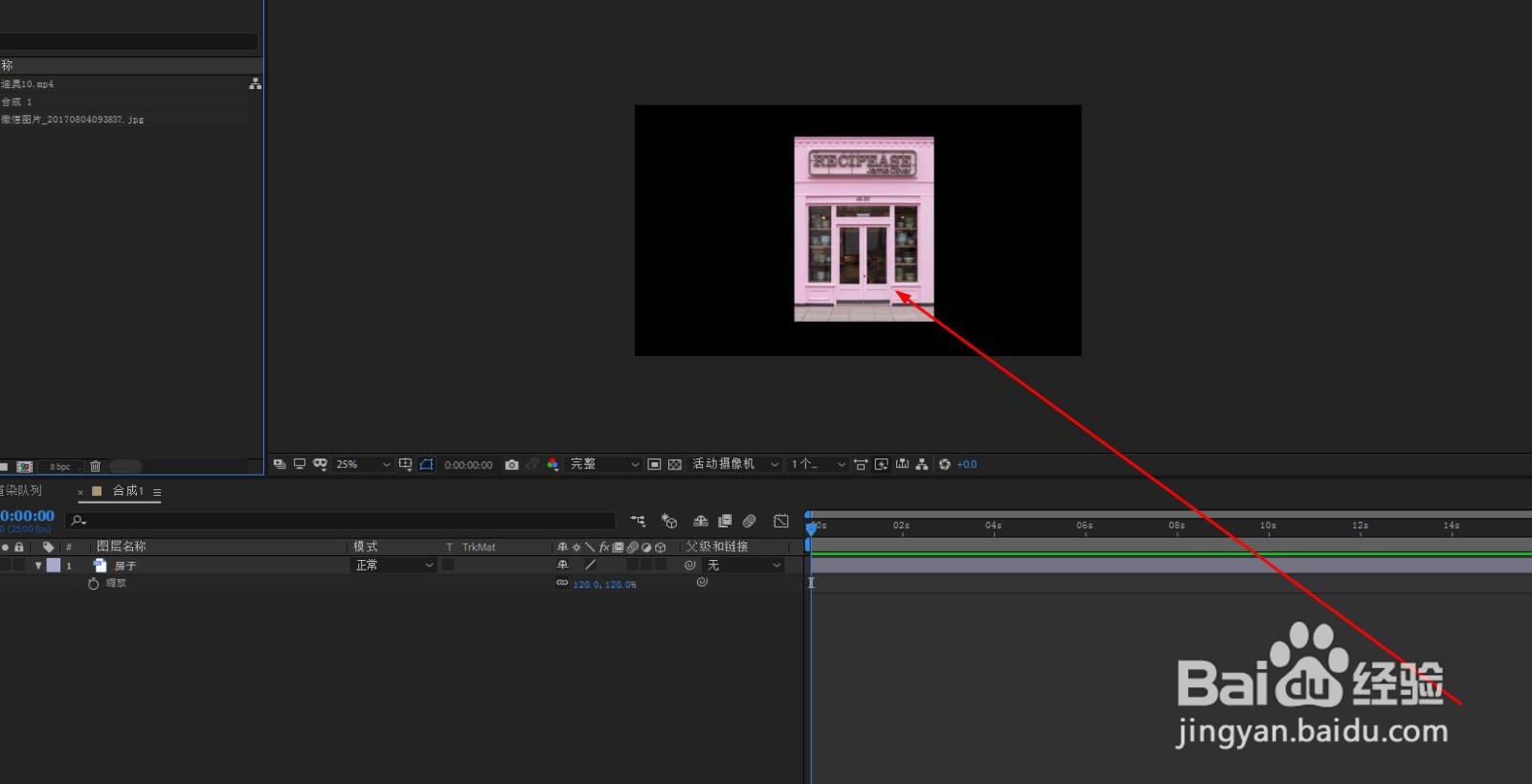Click the 父级和链接 column header

(x=717, y=547)
